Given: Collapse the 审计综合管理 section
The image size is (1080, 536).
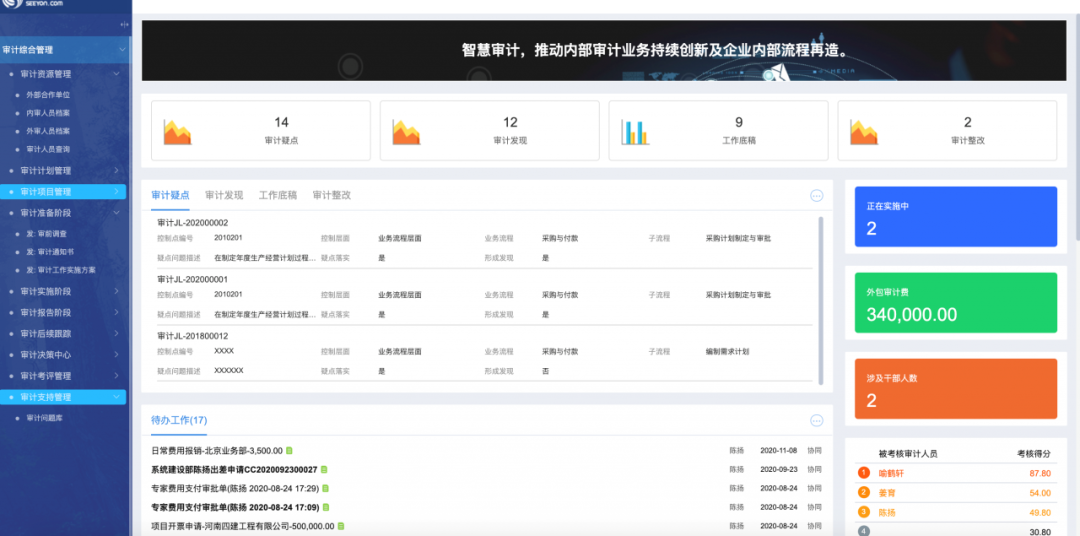Looking at the screenshot, I should click(x=121, y=49).
